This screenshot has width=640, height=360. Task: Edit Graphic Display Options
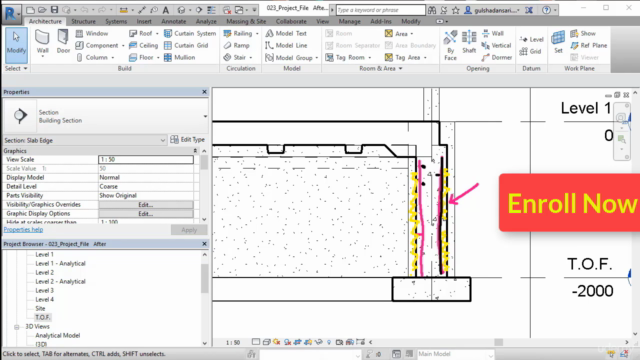(146, 213)
